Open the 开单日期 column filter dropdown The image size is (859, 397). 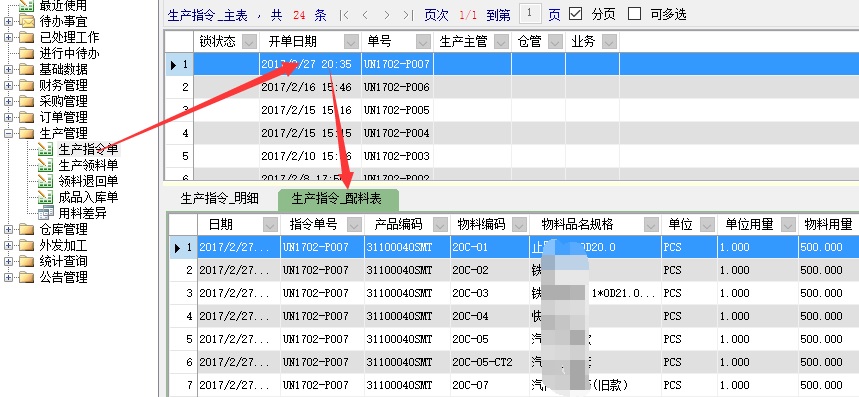(x=351, y=42)
